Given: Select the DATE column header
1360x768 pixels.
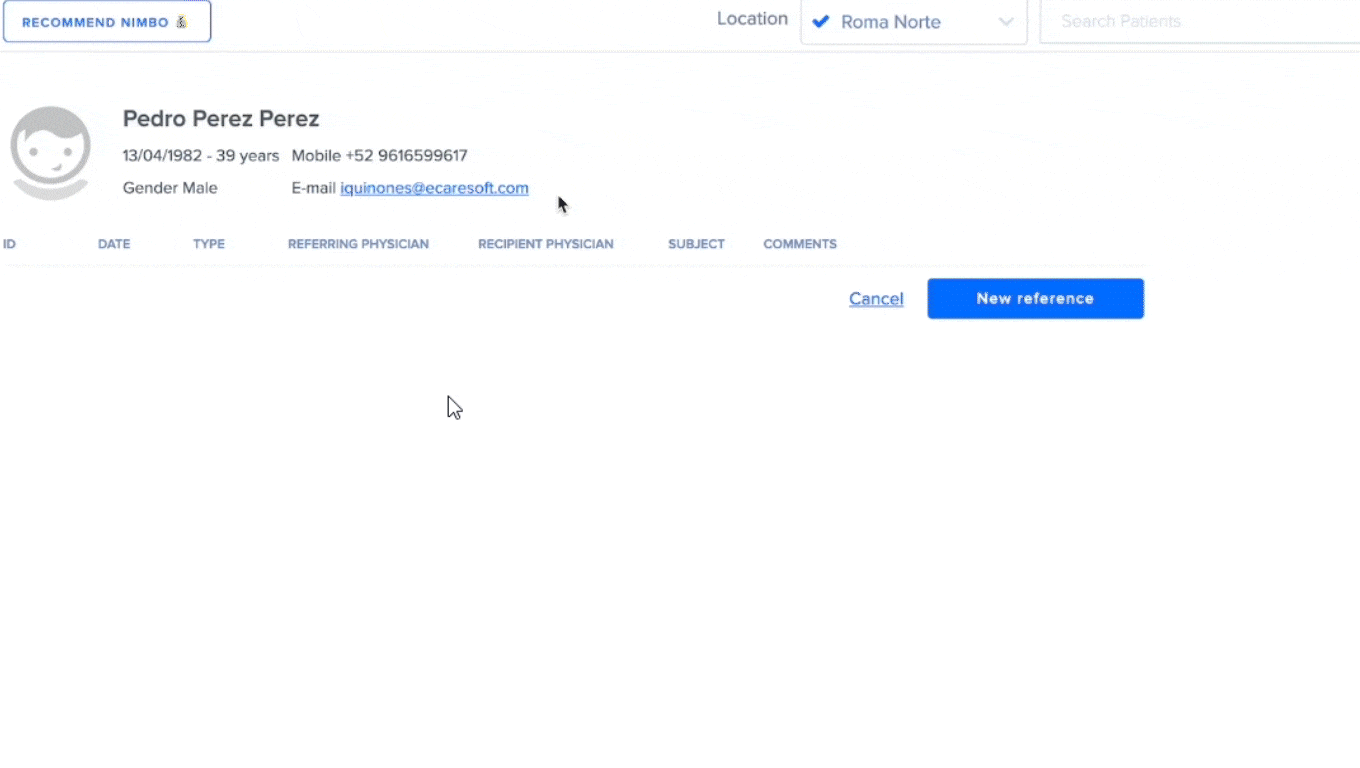Looking at the screenshot, I should tap(113, 243).
